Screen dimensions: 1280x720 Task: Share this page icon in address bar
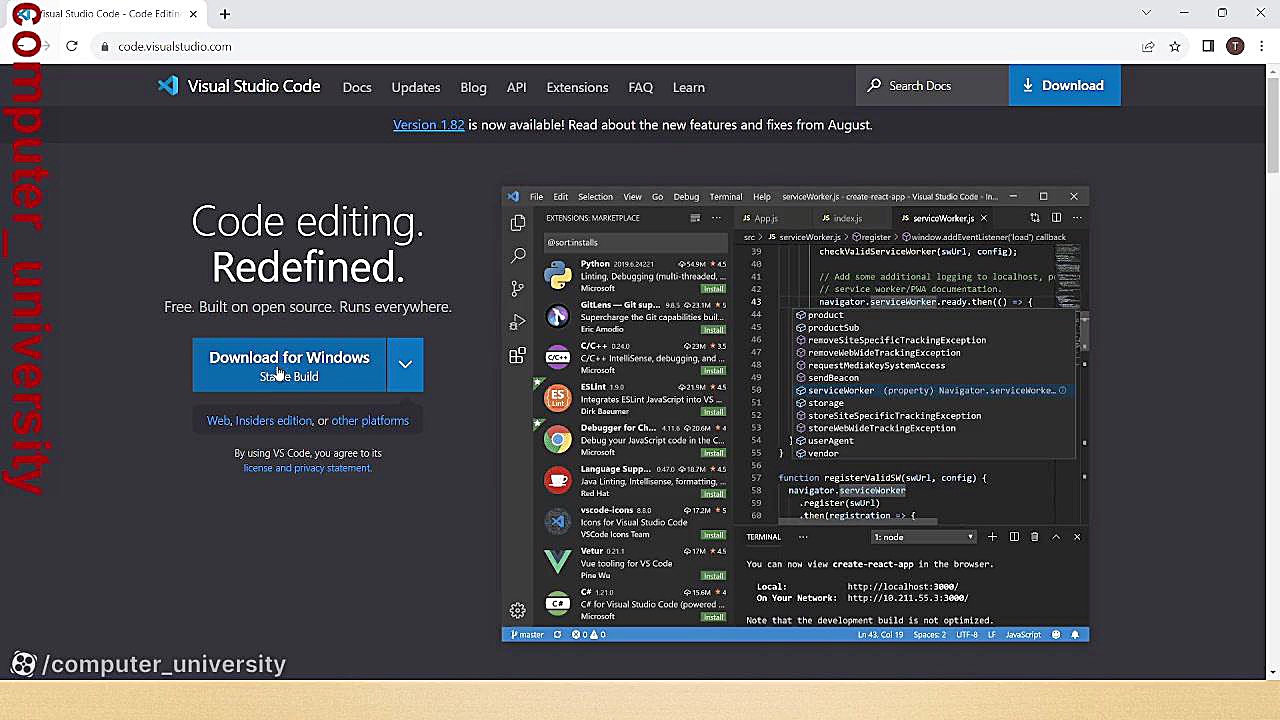(x=1148, y=46)
